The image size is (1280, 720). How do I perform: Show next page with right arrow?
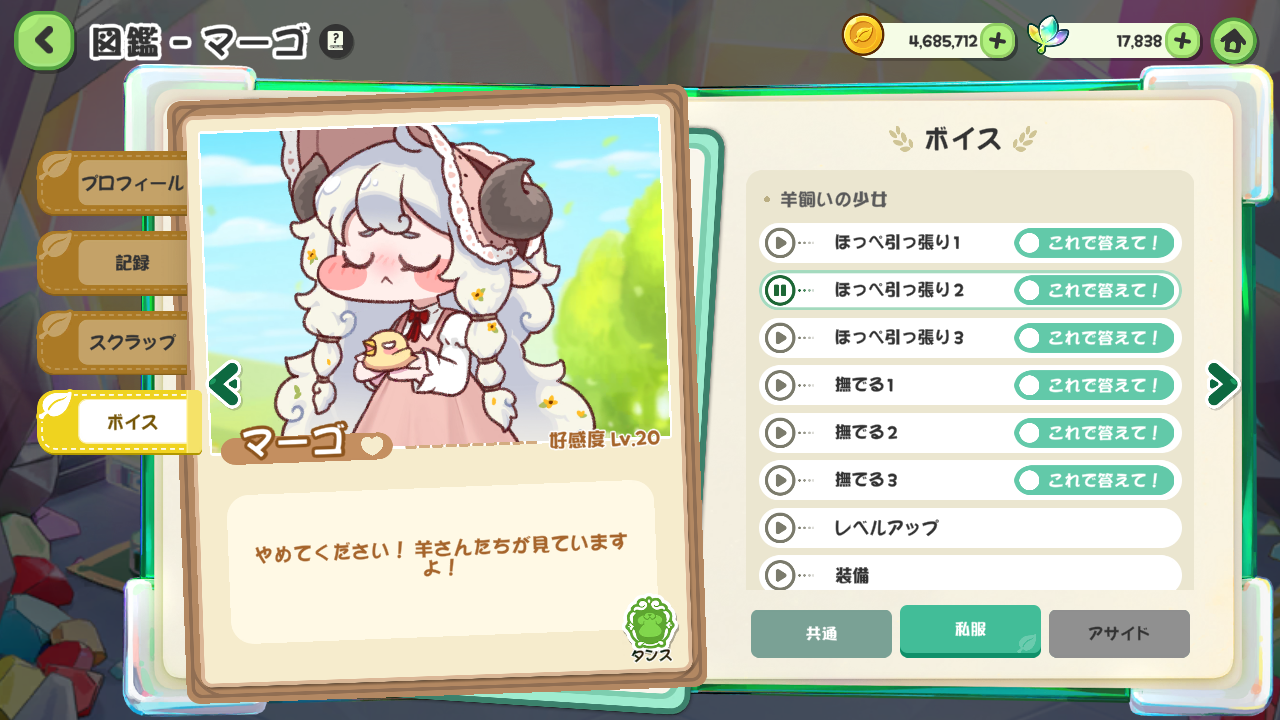1222,384
